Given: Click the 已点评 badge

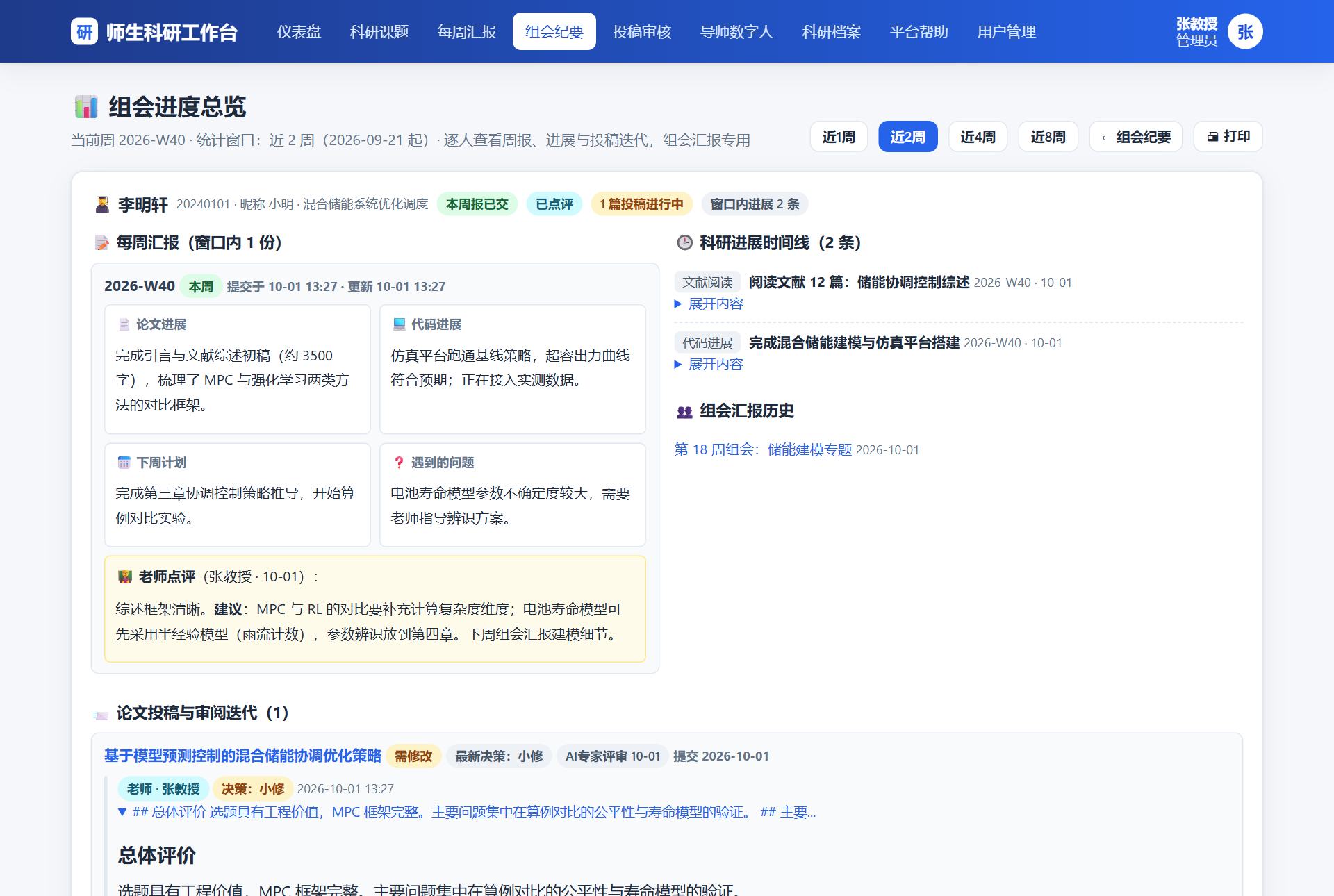Looking at the screenshot, I should coord(554,204).
